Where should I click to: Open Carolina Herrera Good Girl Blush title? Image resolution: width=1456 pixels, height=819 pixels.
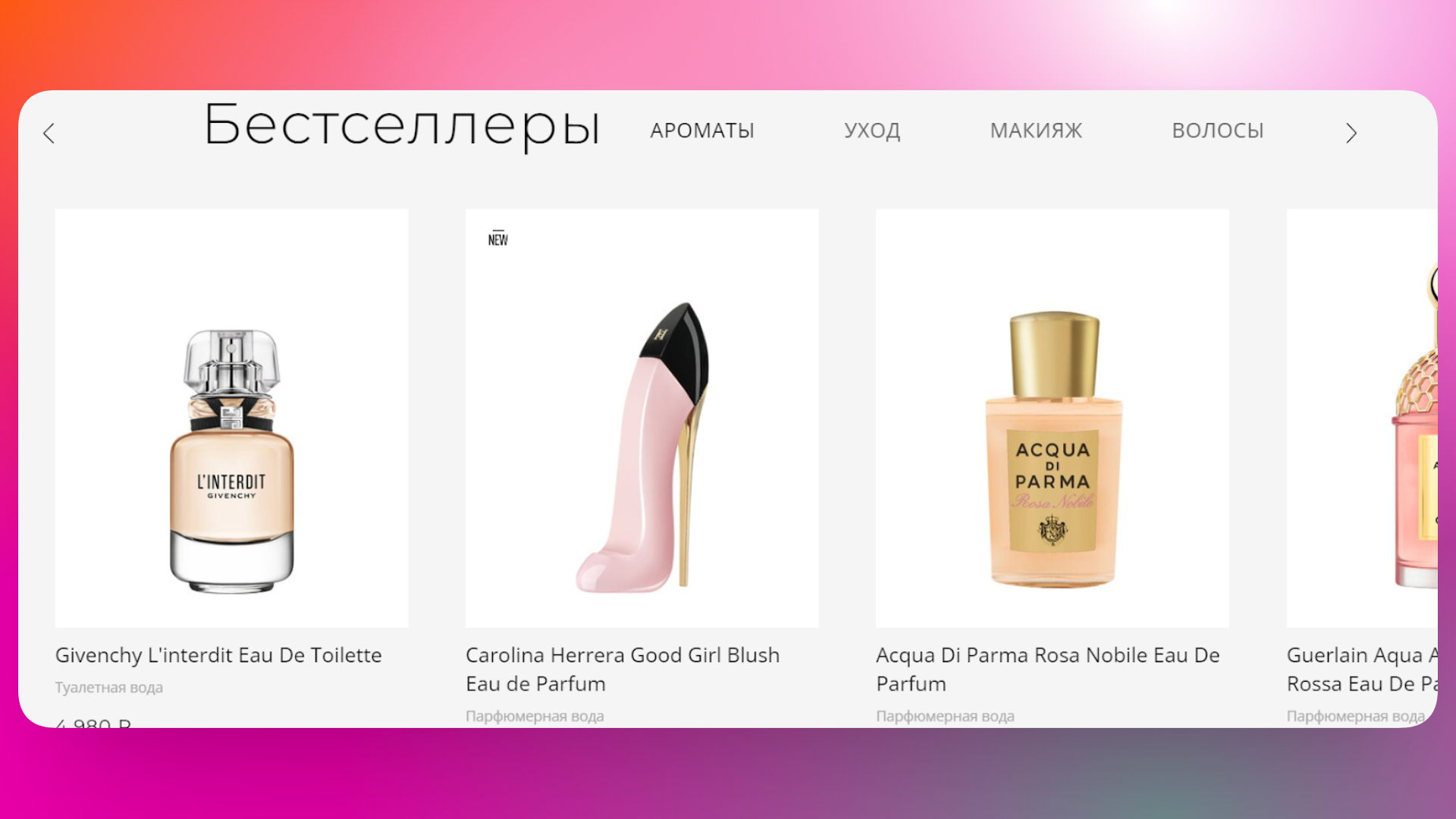pyautogui.click(x=623, y=670)
